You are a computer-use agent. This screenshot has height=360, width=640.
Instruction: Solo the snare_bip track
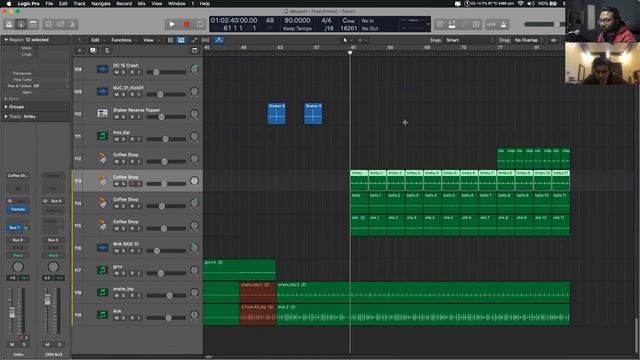pos(124,296)
